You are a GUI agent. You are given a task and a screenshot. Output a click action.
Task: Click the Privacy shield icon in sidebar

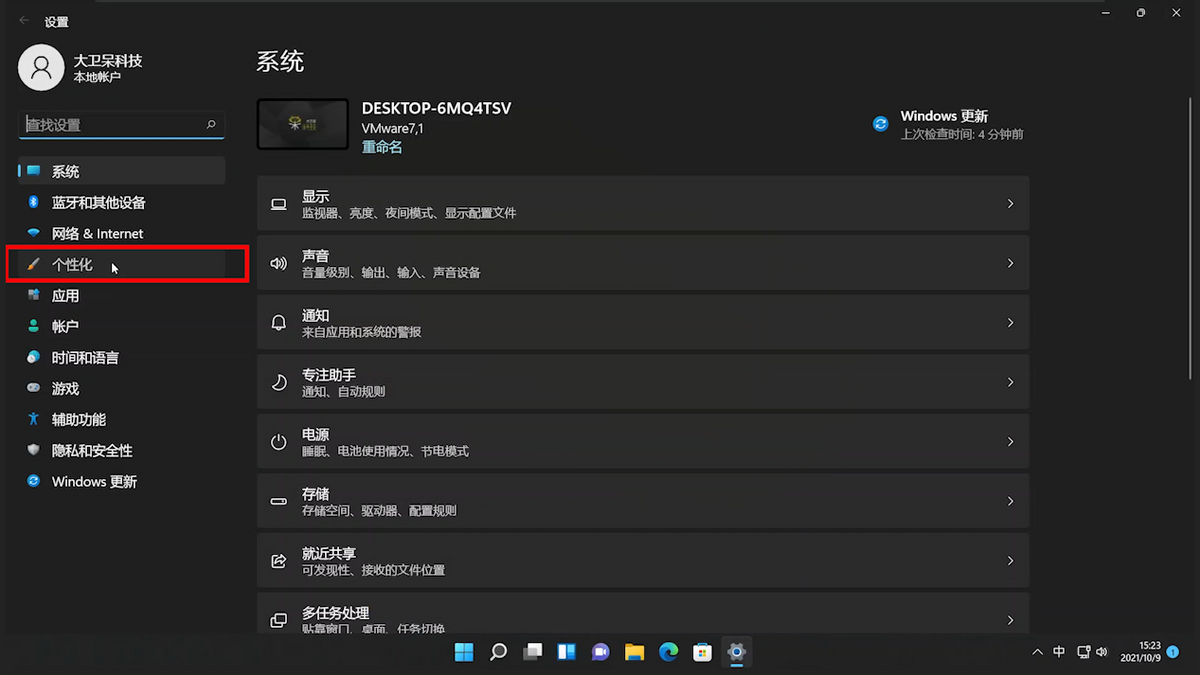point(33,450)
